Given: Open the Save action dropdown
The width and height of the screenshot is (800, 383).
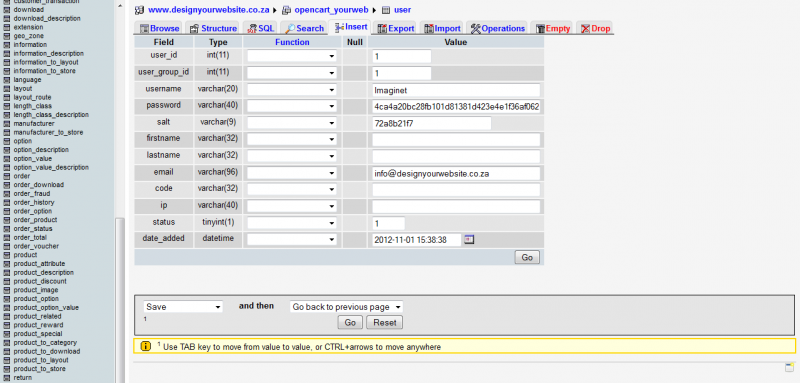Looking at the screenshot, I should click(x=183, y=307).
